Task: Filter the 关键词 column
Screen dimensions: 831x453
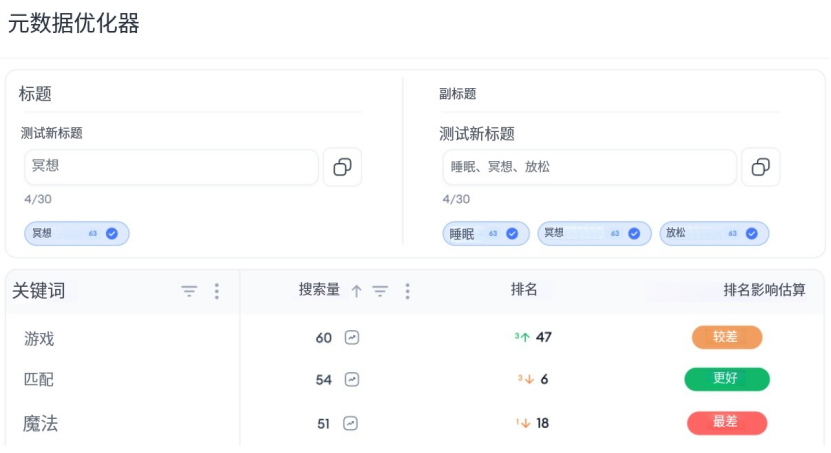Action: click(x=189, y=291)
